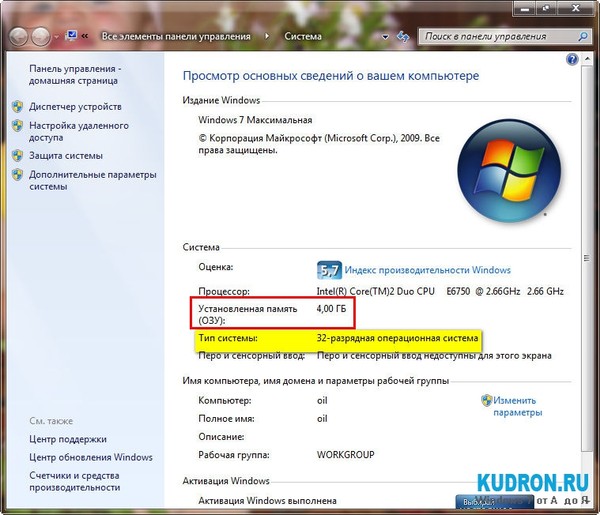This screenshot has width=600, height=515.
Task: Click the Windows 7 logo image
Action: coord(509,171)
